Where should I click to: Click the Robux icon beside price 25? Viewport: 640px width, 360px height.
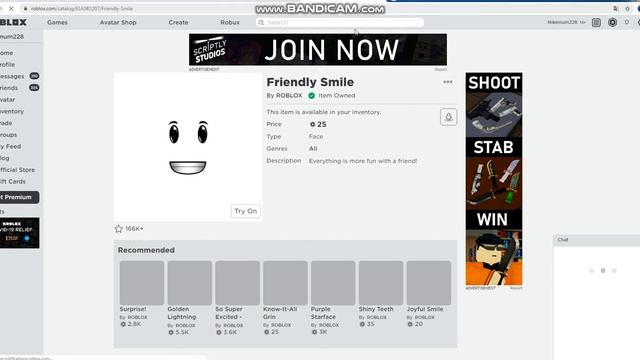coord(313,124)
